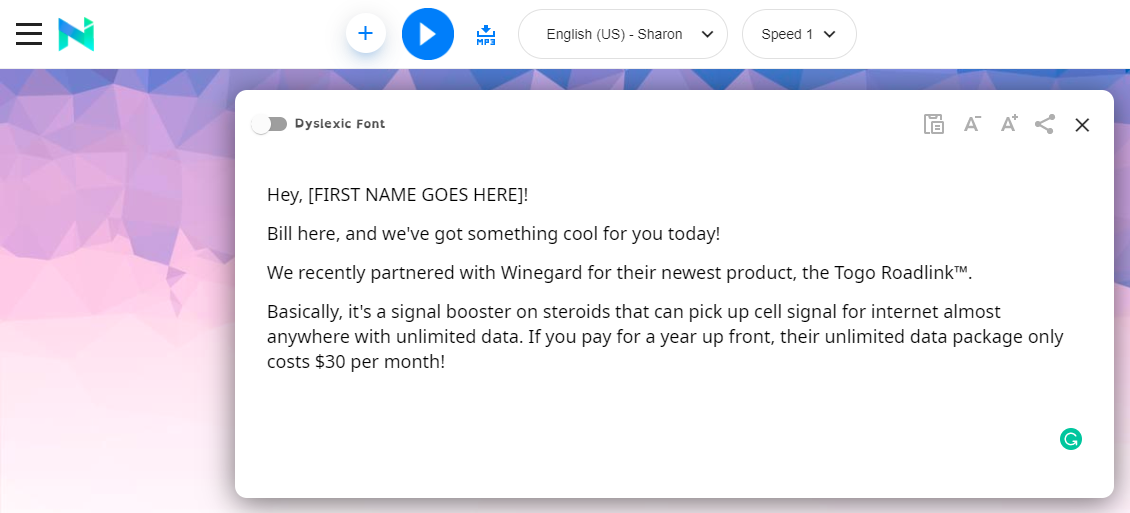This screenshot has width=1130, height=513.
Task: Add new document with plus button
Action: (x=365, y=33)
